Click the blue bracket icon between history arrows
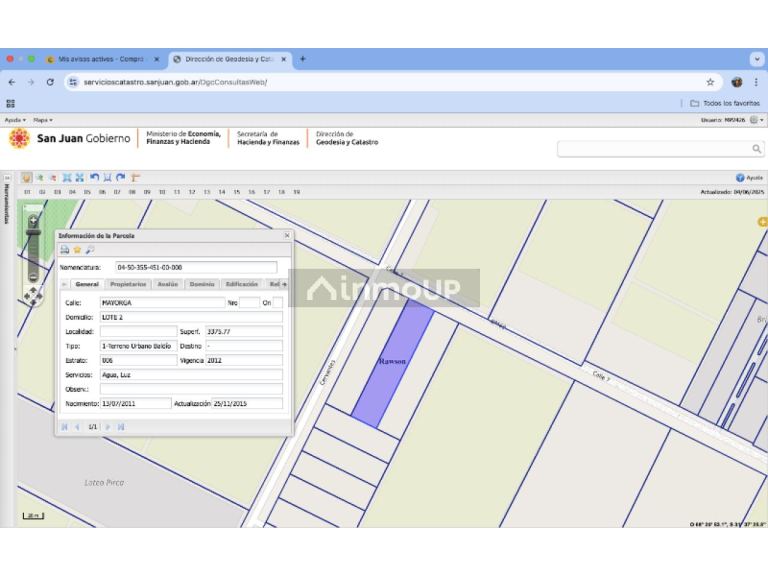Viewport: 768px width, 576px height. point(108,178)
